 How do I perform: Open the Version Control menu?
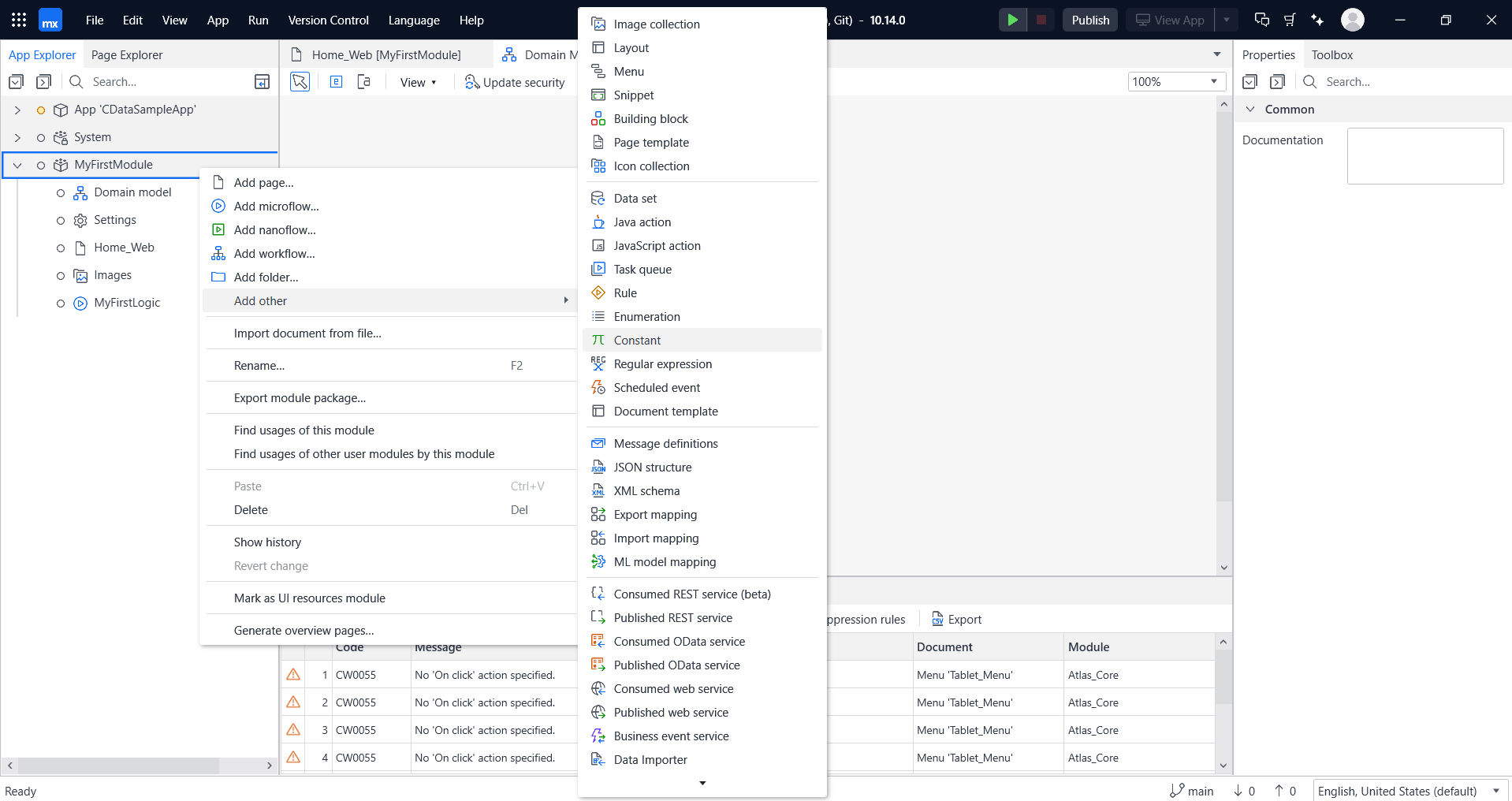point(328,20)
